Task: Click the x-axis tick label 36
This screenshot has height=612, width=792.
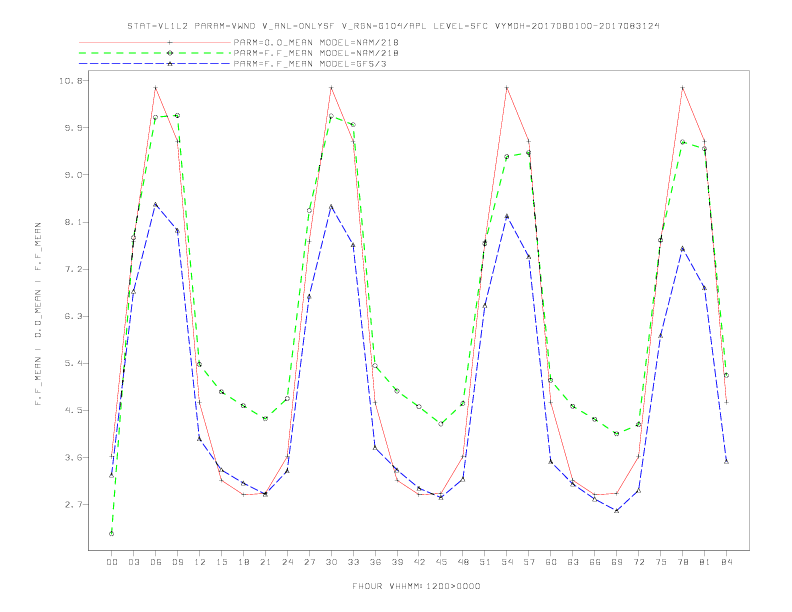Action: click(x=375, y=562)
